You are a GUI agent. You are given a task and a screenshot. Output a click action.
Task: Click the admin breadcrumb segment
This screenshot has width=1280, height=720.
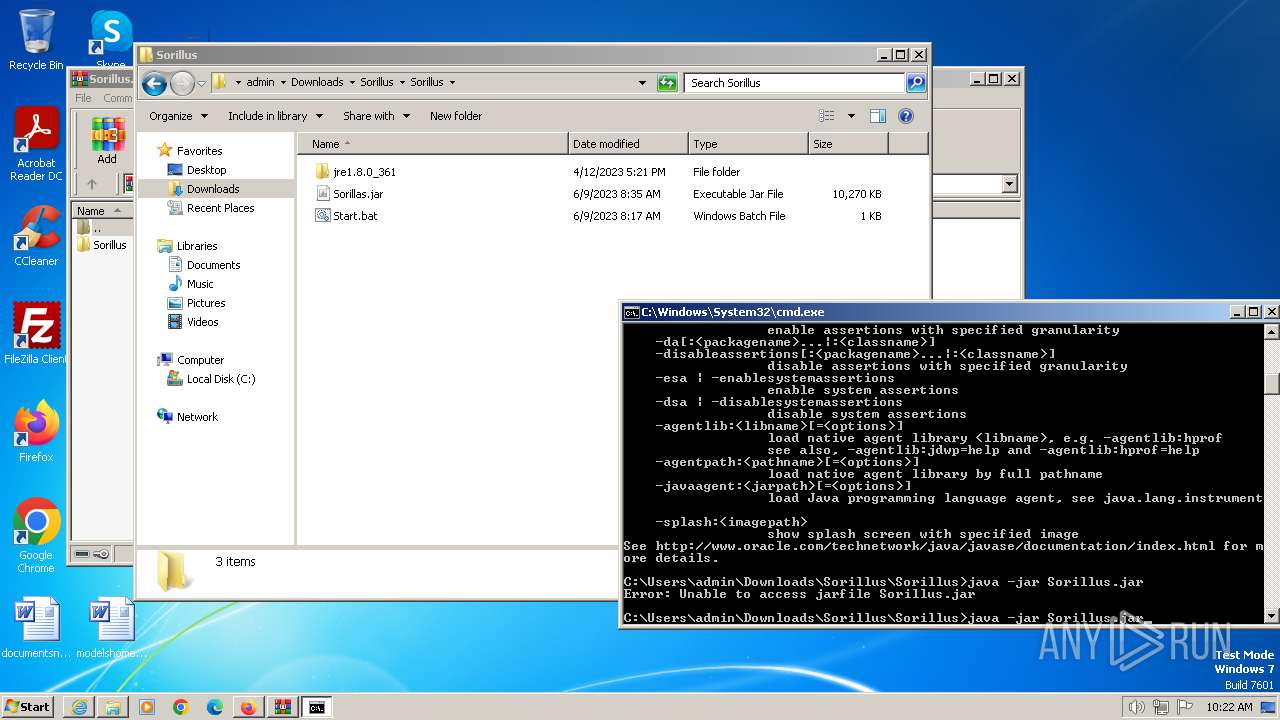[260, 83]
